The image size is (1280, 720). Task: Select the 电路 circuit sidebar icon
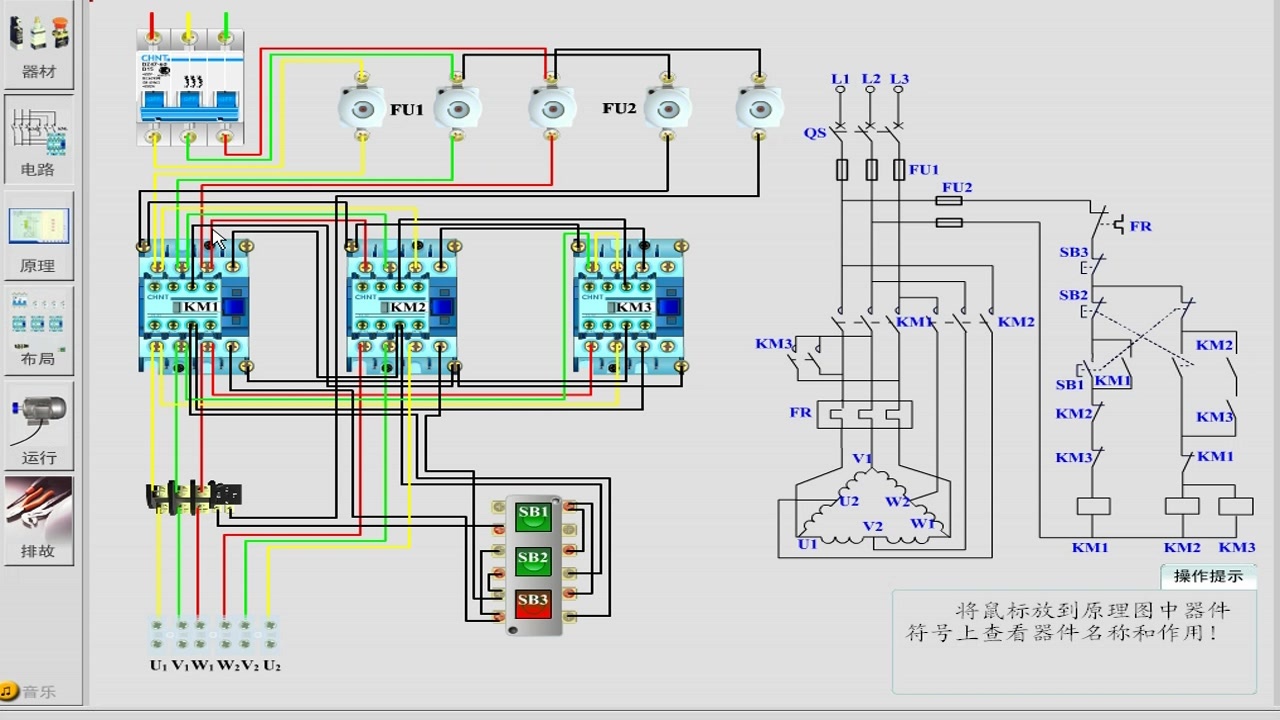click(x=38, y=139)
